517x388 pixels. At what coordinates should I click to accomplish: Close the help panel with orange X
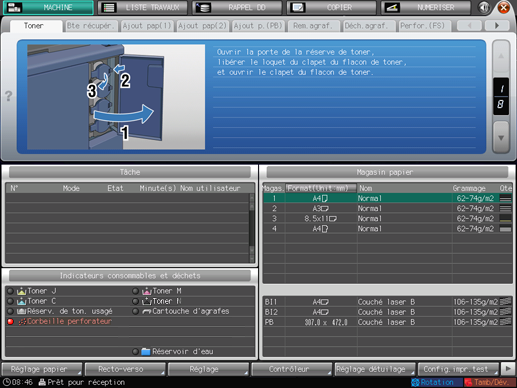coord(504,7)
